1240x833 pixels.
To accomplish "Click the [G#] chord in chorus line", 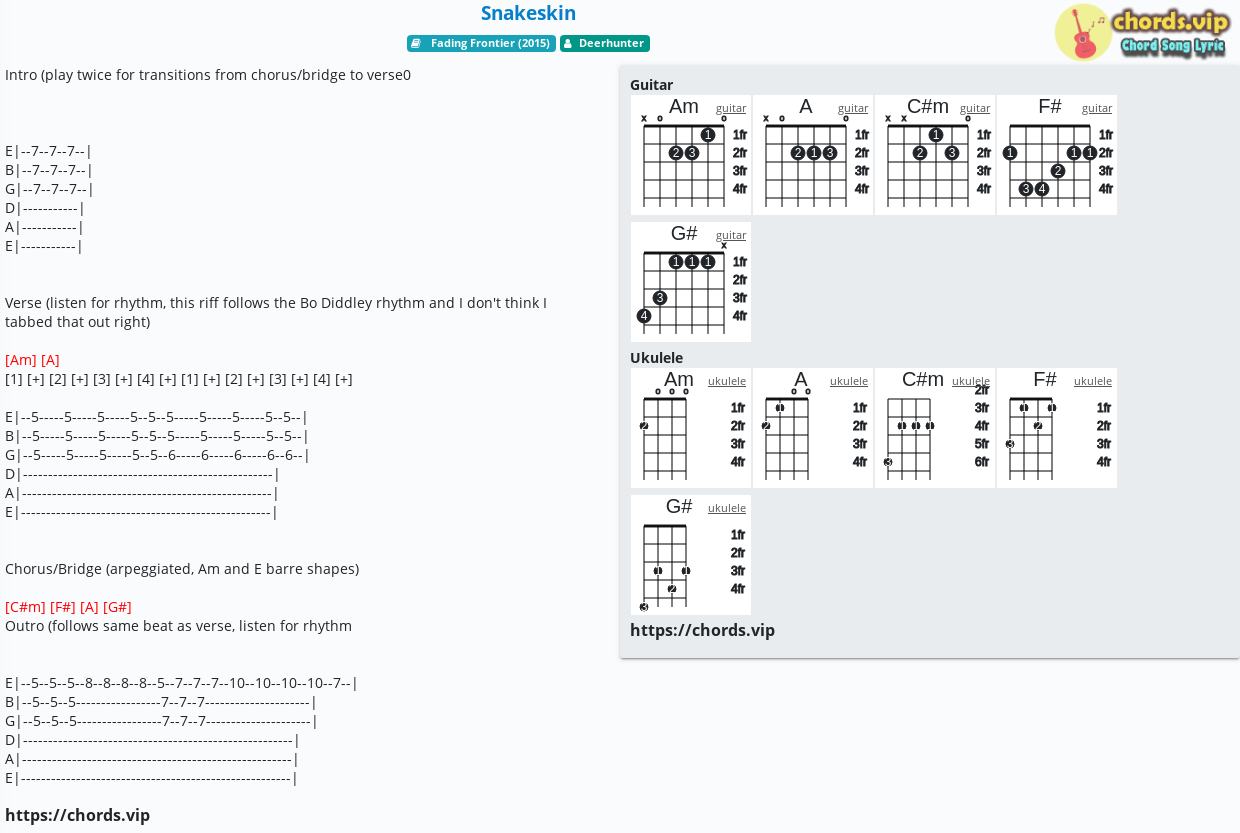I will pyautogui.click(x=117, y=607).
